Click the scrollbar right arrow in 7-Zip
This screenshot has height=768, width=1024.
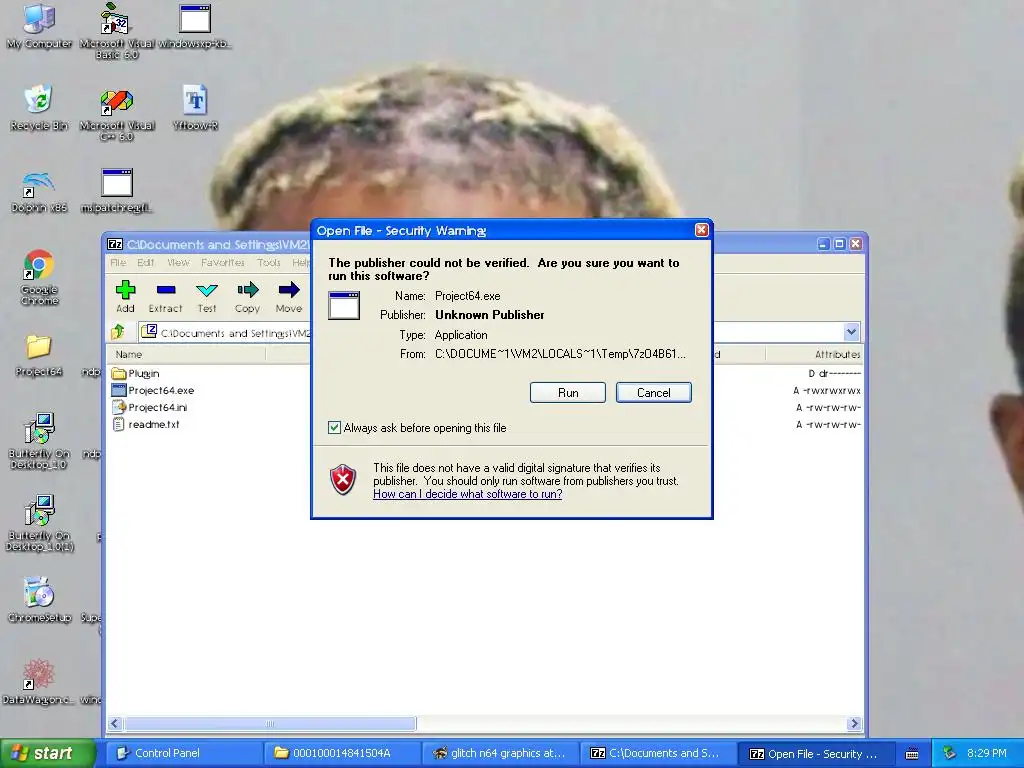point(854,724)
